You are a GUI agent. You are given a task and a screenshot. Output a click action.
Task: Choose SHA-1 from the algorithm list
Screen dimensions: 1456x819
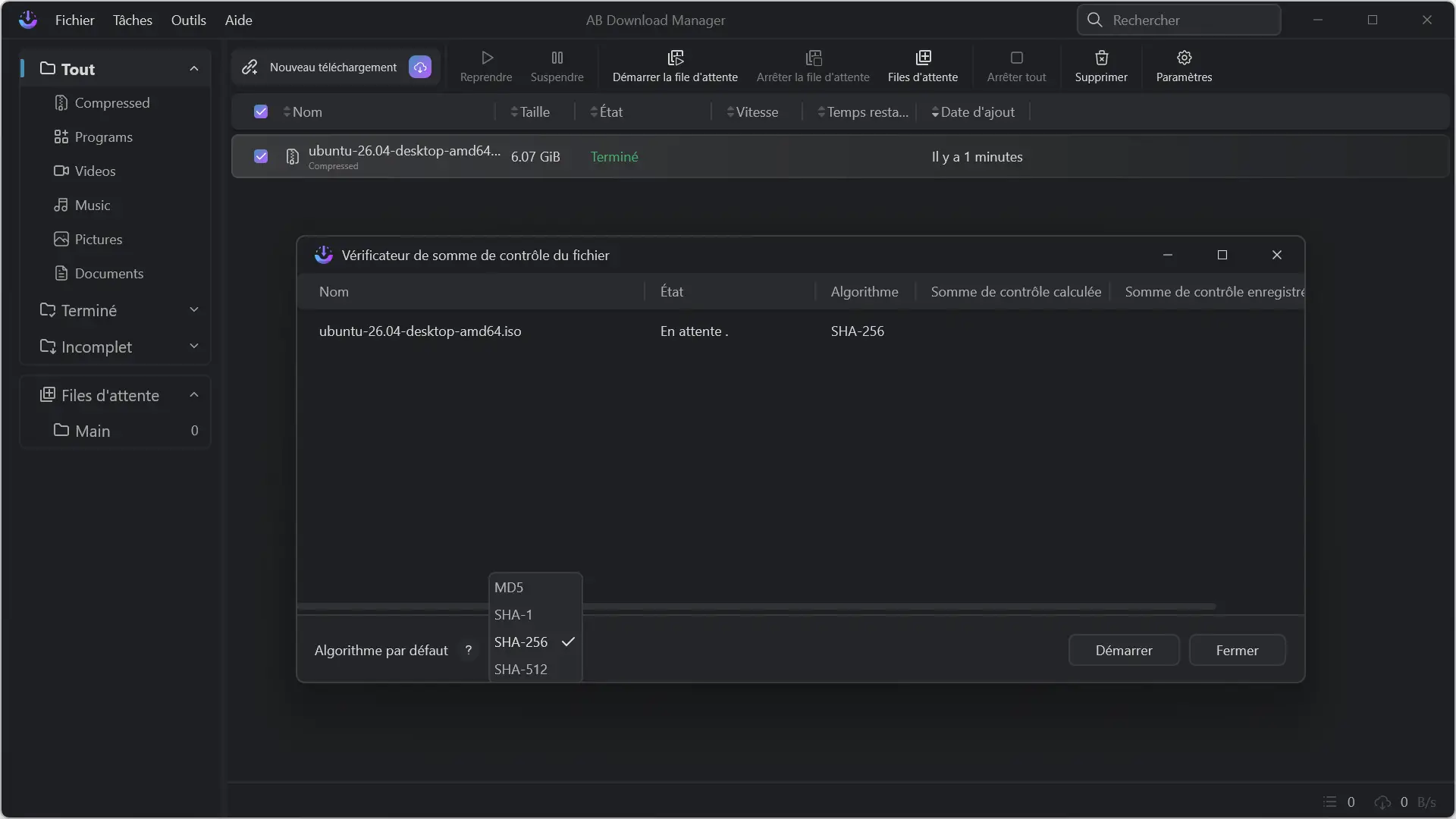coord(535,614)
